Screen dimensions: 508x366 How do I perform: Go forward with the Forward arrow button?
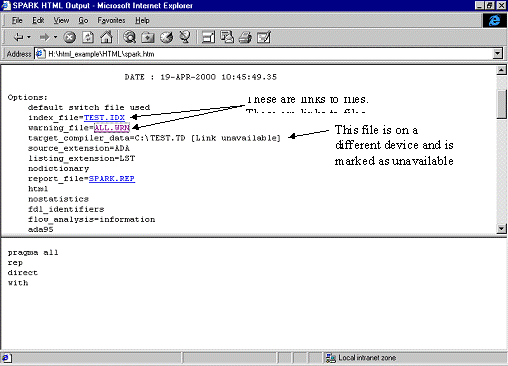point(44,37)
